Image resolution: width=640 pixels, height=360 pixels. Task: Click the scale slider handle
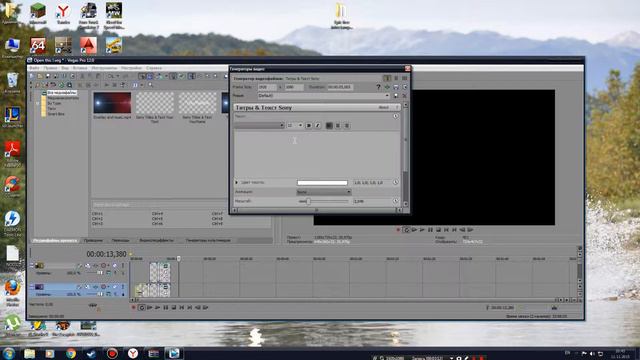(x=309, y=201)
